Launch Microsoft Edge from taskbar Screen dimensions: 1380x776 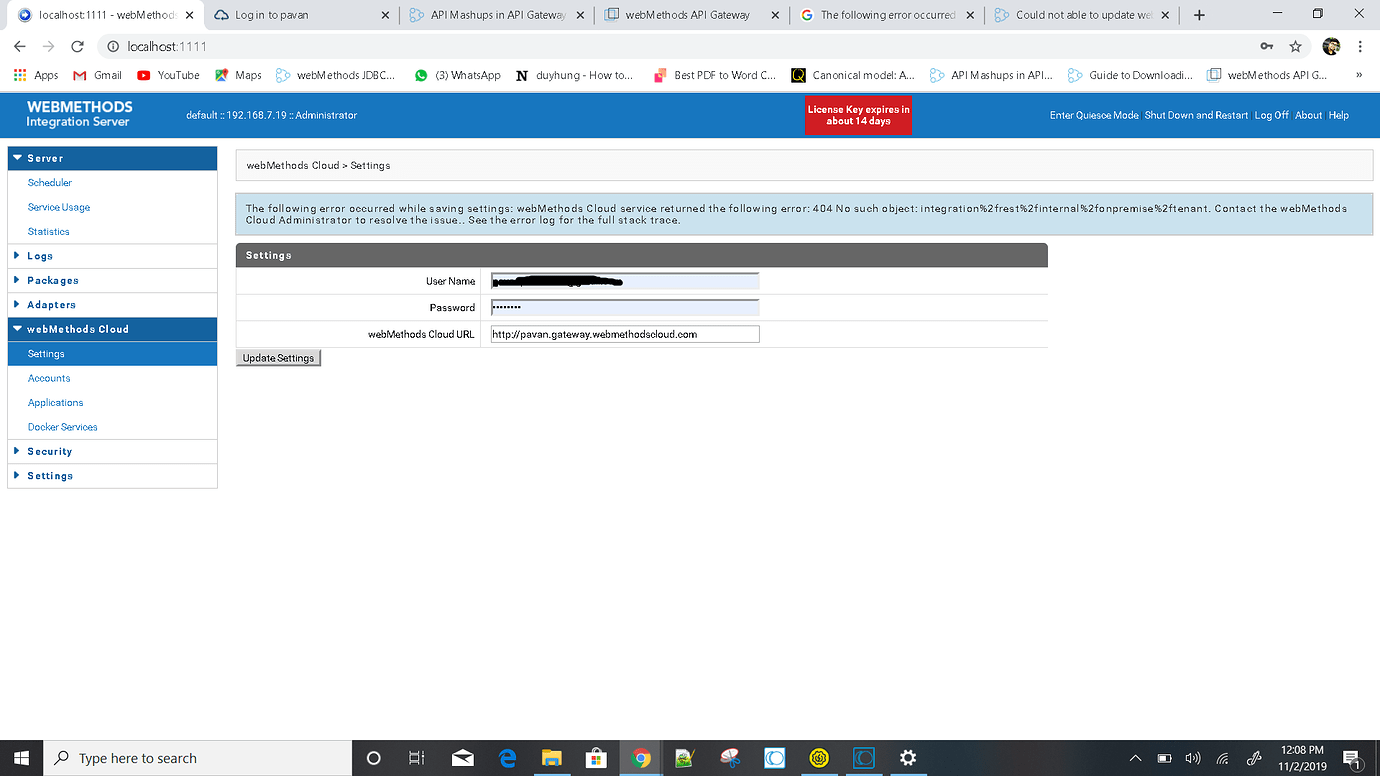(507, 758)
